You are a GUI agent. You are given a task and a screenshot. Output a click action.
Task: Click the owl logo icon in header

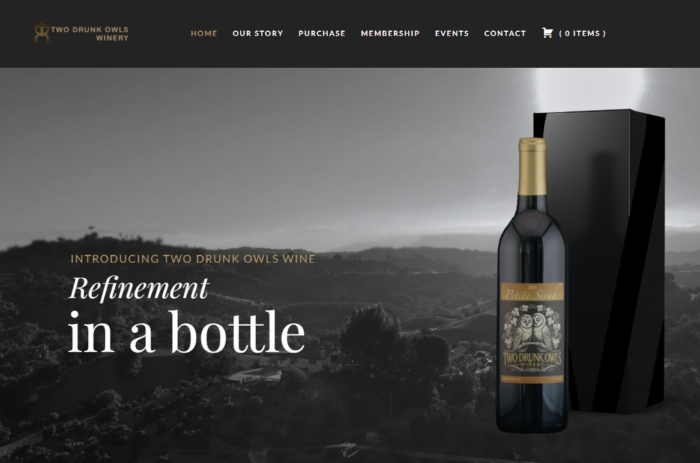tap(42, 34)
